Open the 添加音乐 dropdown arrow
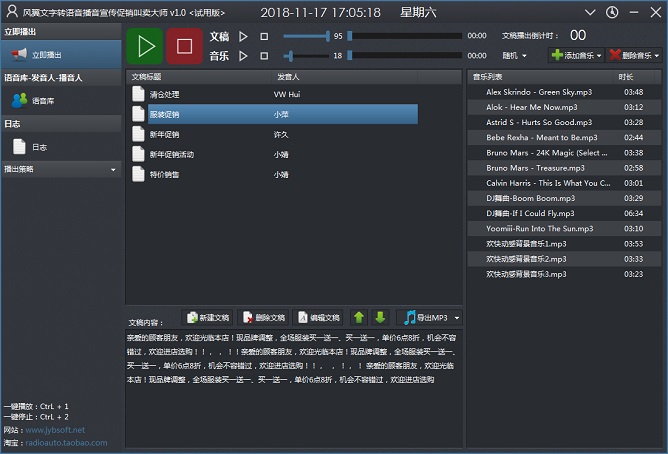This screenshot has height=454, width=668. [x=599, y=56]
